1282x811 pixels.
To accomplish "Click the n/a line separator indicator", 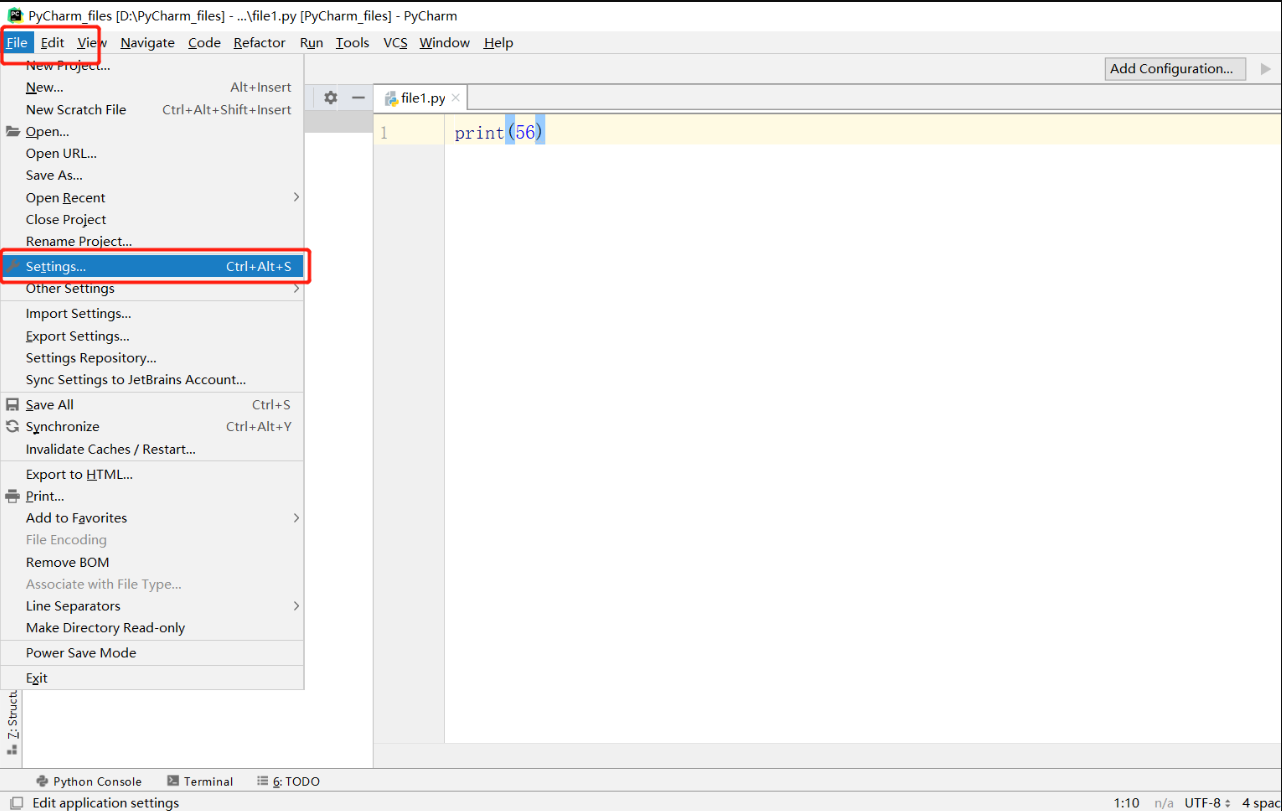I will [1164, 802].
